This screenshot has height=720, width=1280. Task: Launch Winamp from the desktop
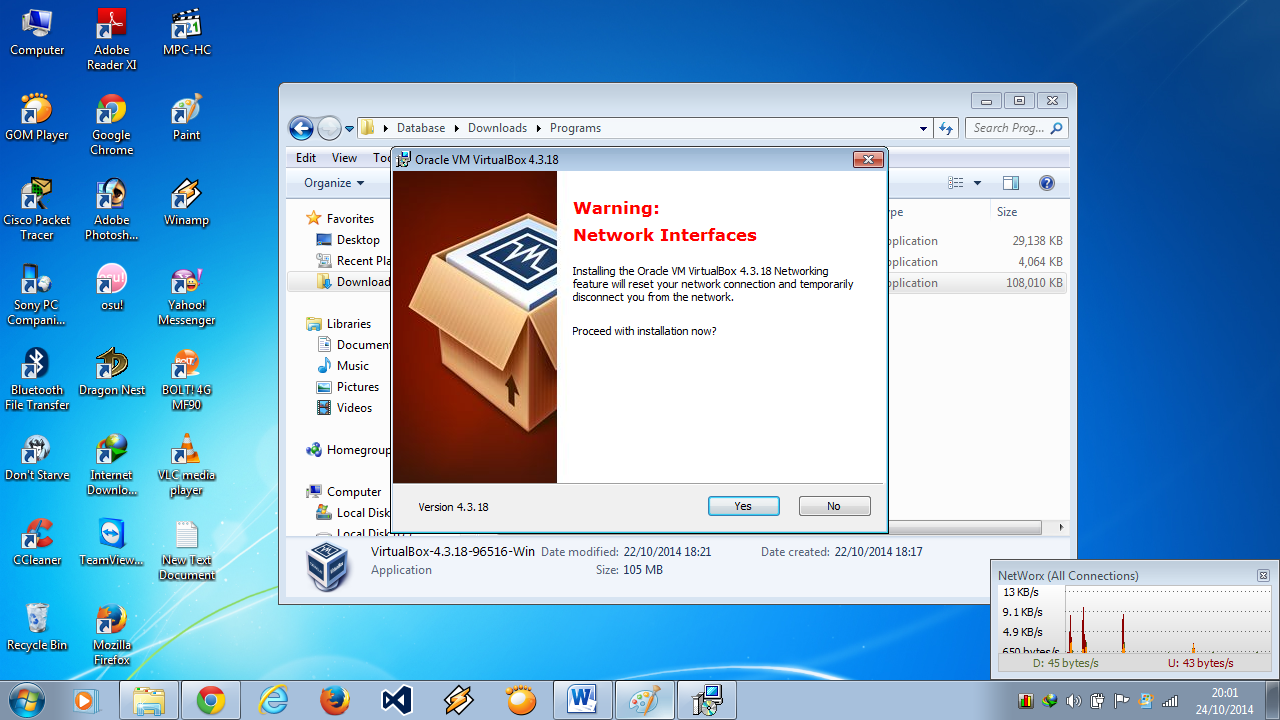pyautogui.click(x=187, y=202)
